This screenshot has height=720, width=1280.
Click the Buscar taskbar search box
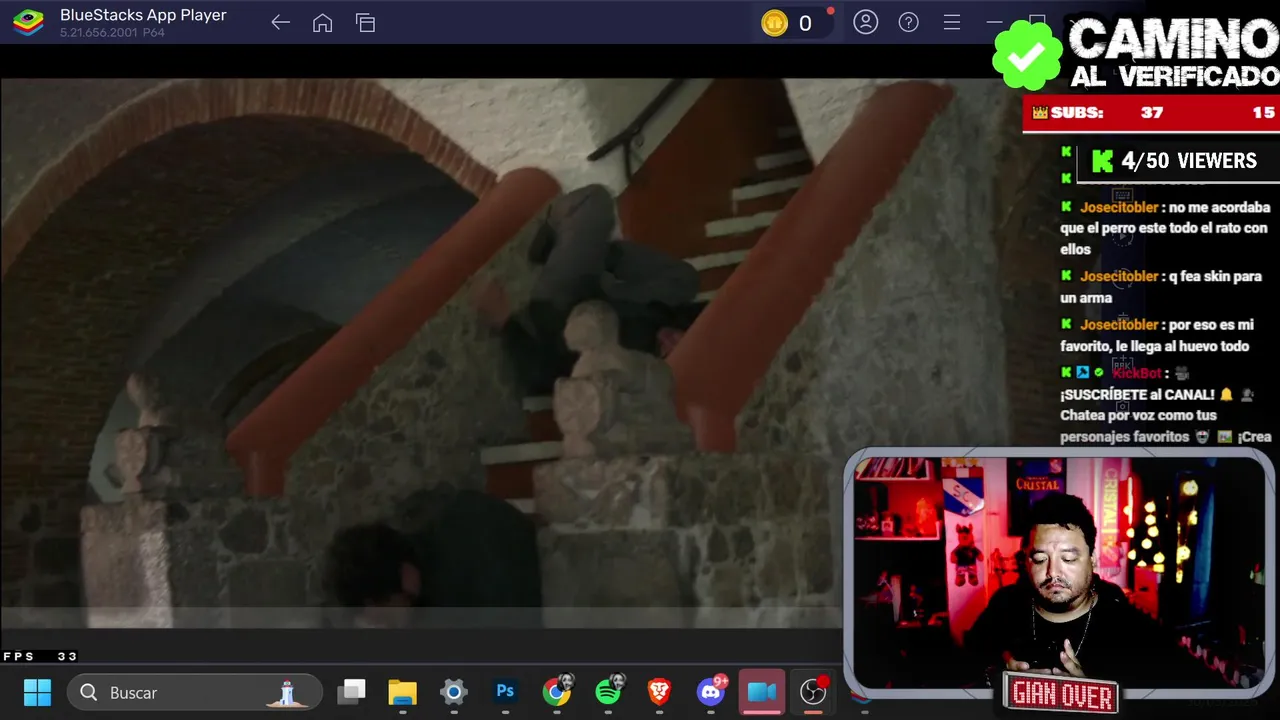point(195,692)
